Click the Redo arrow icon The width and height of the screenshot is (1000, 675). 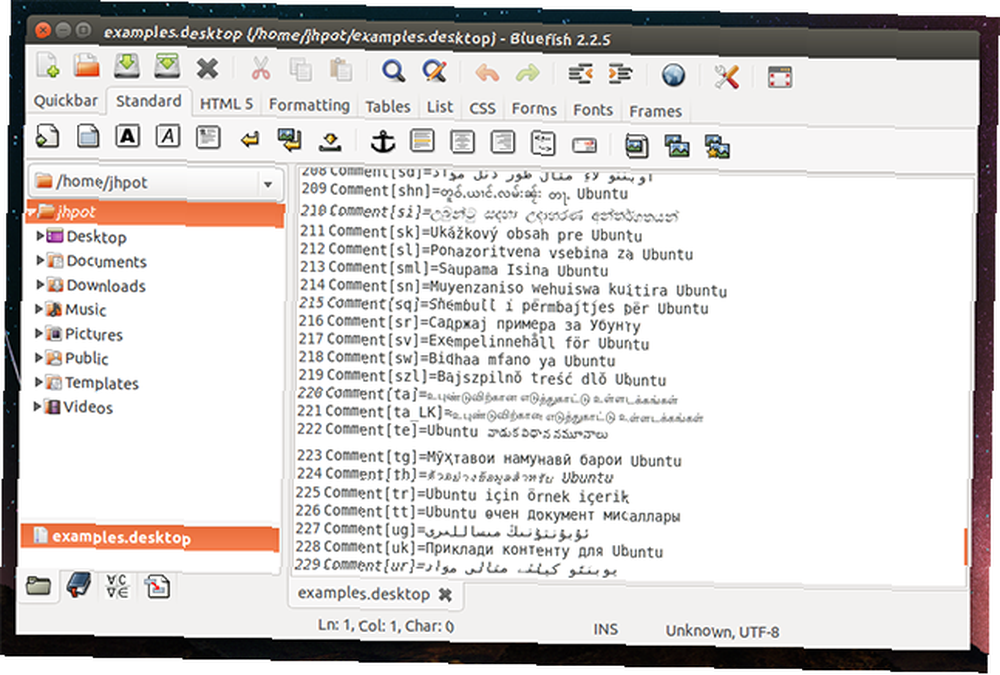pos(527,74)
